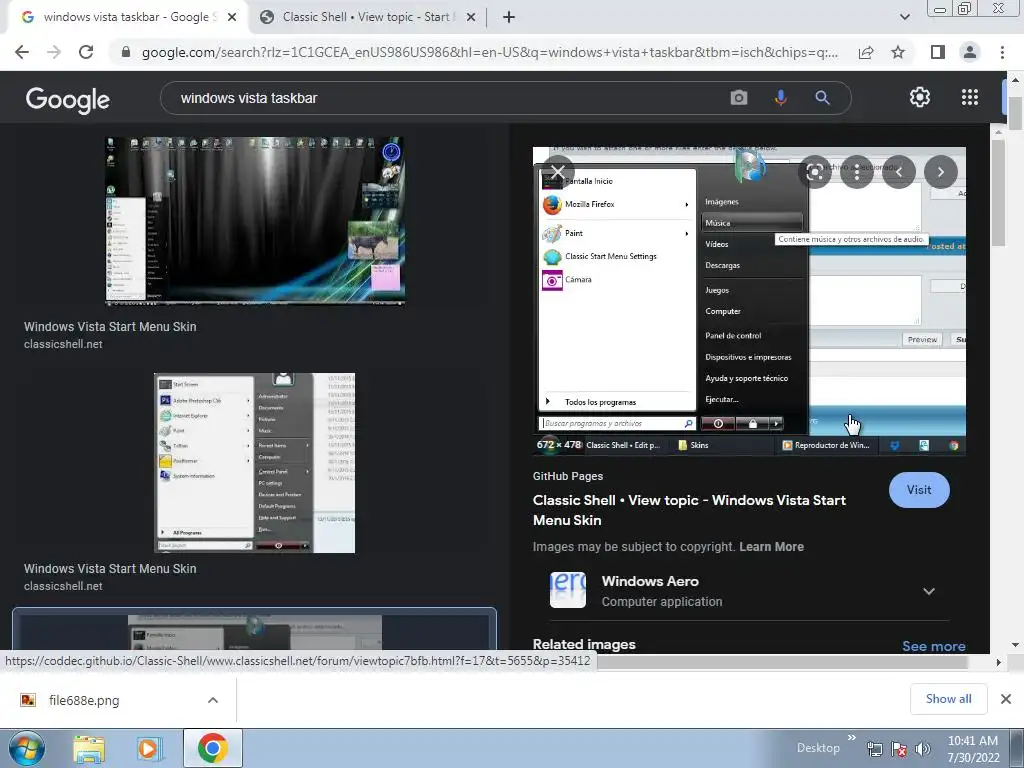This screenshot has width=1024, height=768.
Task: Open the taskbar clock and date
Action: click(973, 749)
